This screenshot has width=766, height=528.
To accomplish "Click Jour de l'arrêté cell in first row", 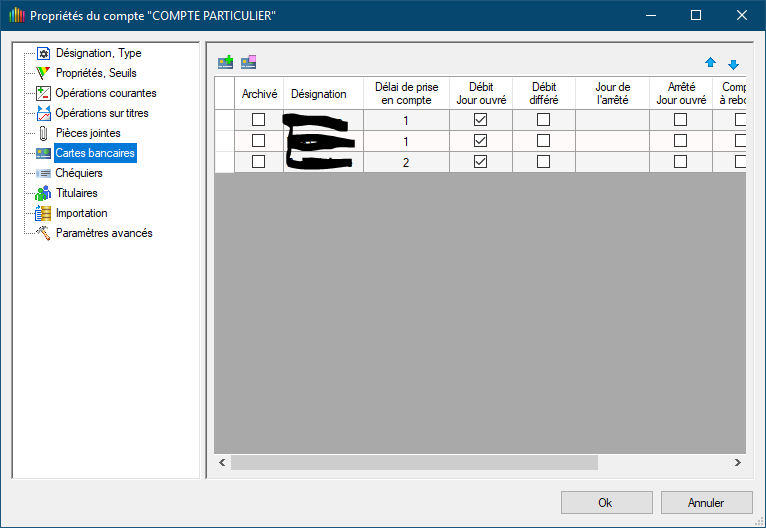I will click(613, 120).
